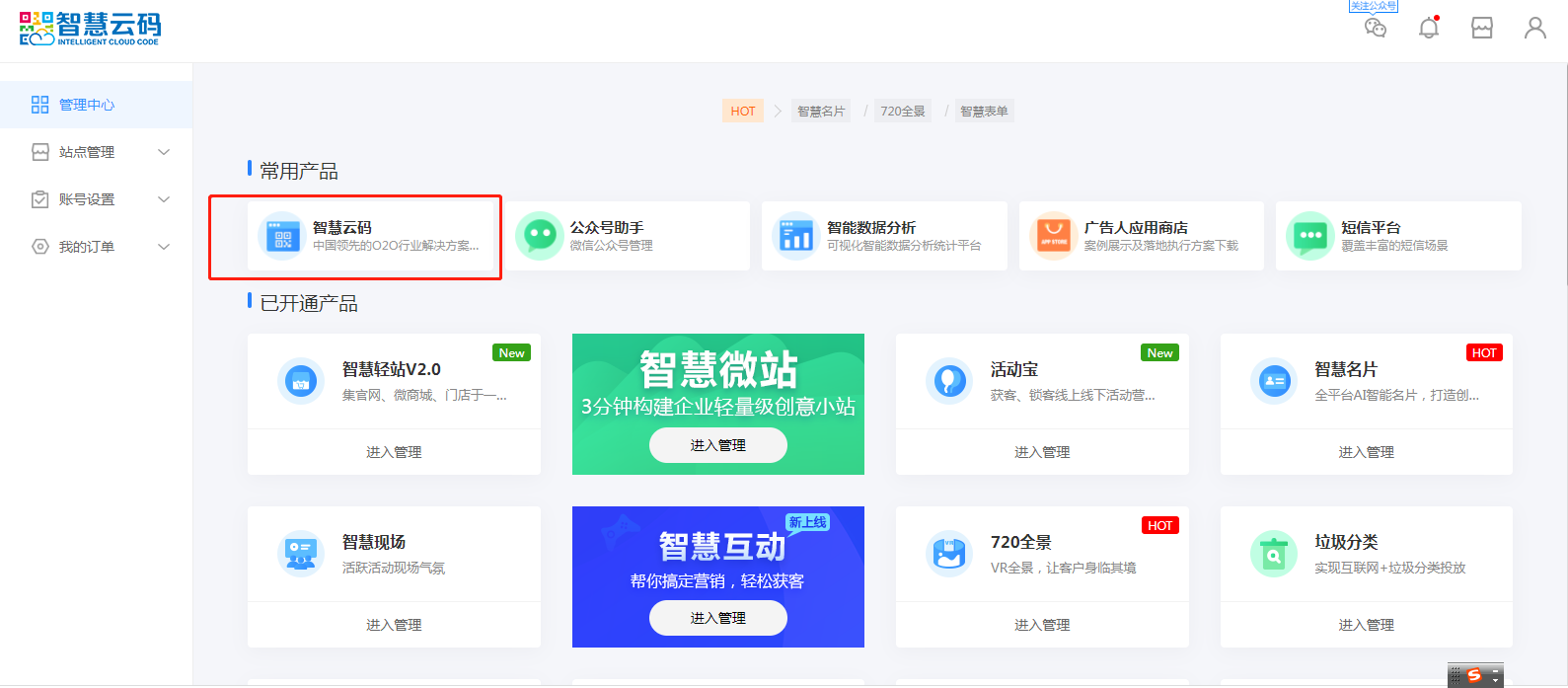This screenshot has width=1568, height=688.
Task: Click the 短信平台 message icon
Action: click(1309, 236)
